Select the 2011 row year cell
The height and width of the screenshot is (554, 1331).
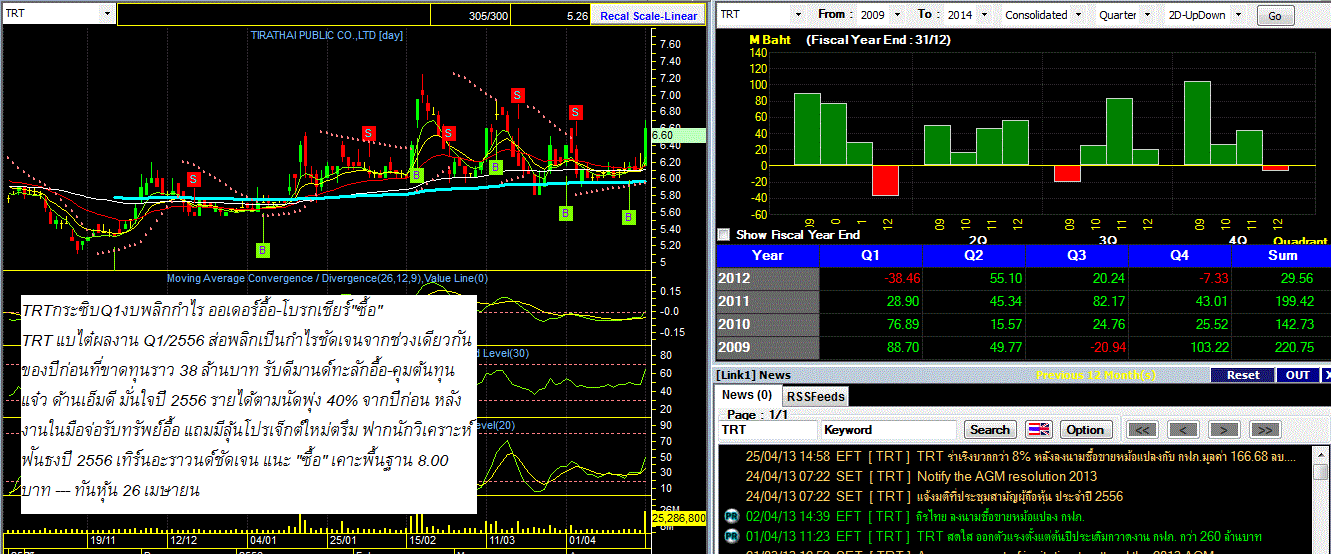pyautogui.click(x=767, y=301)
